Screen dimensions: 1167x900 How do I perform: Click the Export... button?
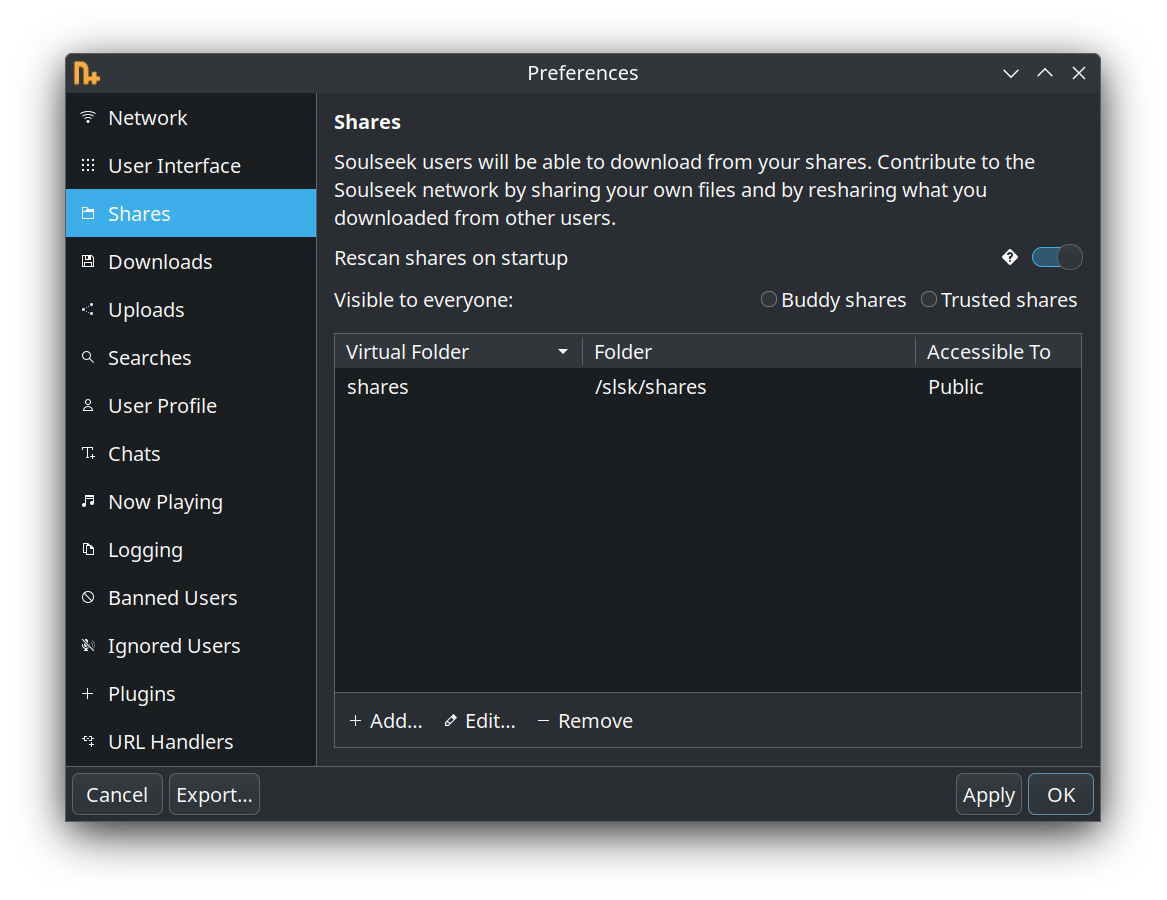(214, 794)
